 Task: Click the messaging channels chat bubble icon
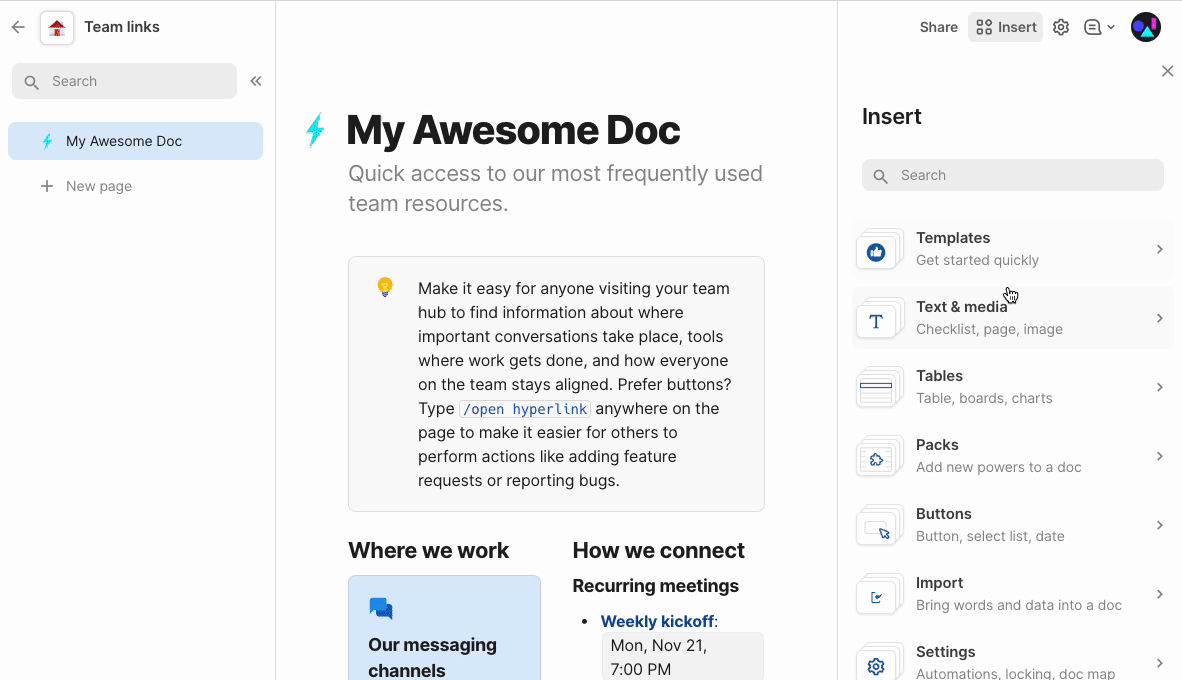pos(381,608)
